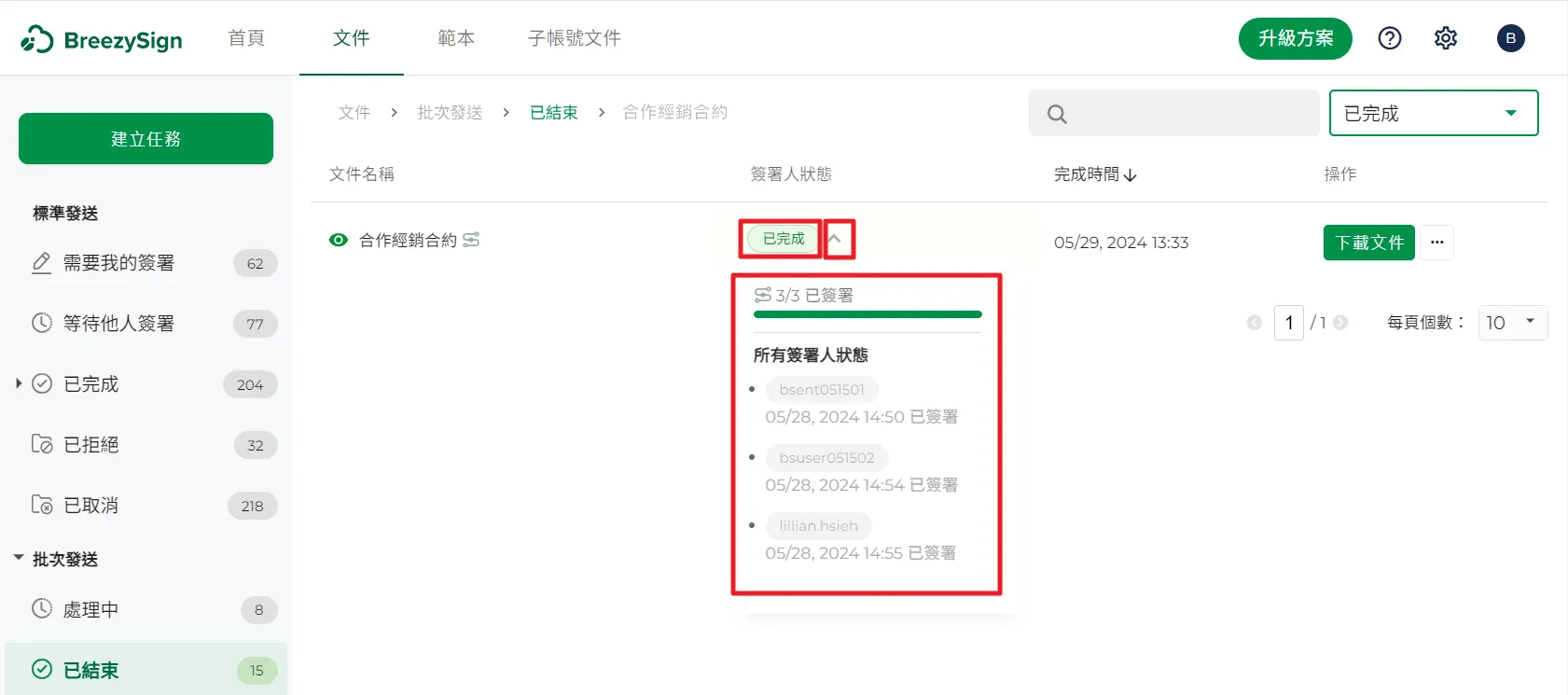The image size is (1568, 695).
Task: Collapse the signer status chevron
Action: 836,239
